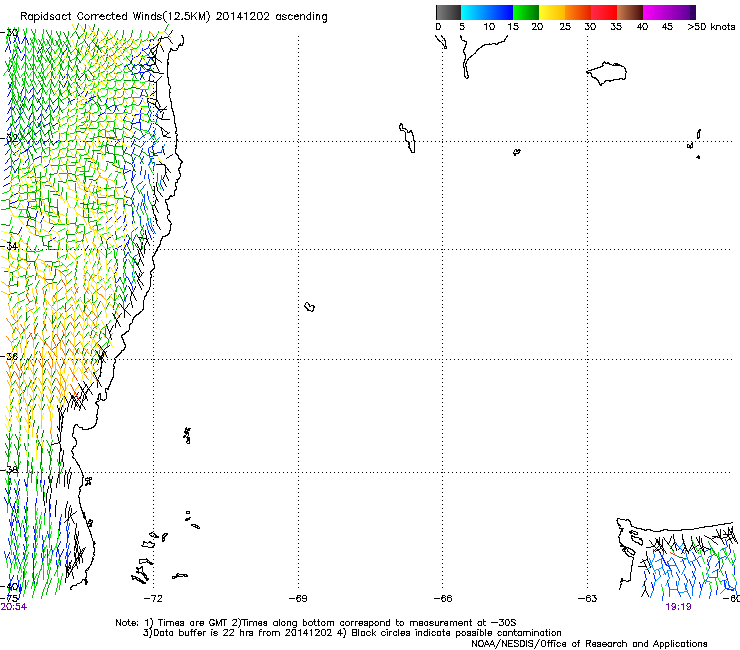Click the '-63' longitude label
Screen dimensions: 740x650
tap(588, 599)
